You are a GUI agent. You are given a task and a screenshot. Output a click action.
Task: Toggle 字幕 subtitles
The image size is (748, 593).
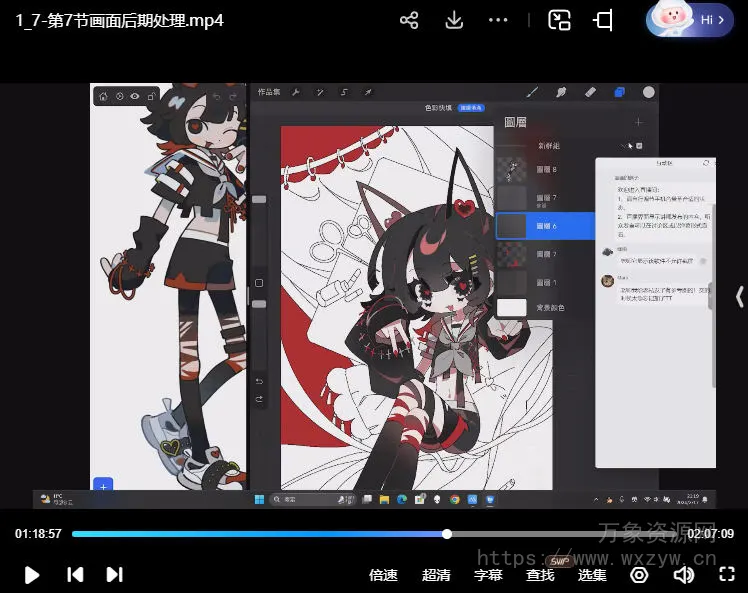coord(488,575)
